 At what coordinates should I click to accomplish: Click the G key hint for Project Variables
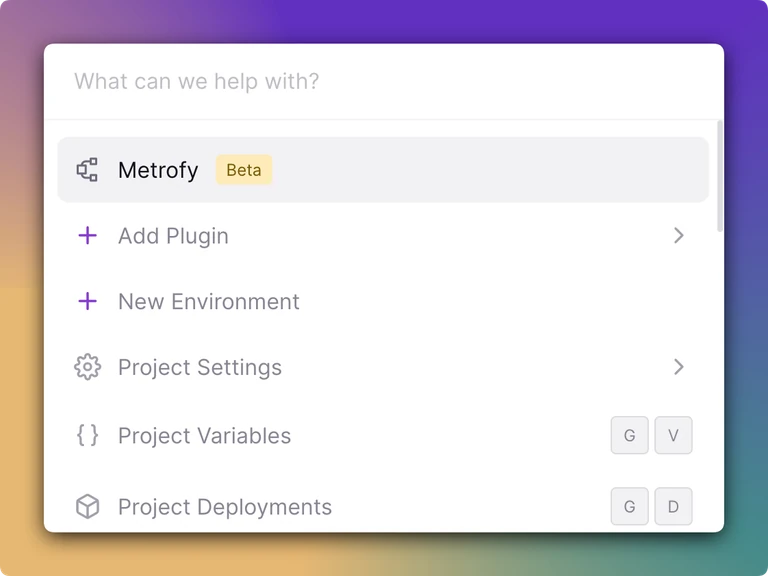tap(629, 435)
